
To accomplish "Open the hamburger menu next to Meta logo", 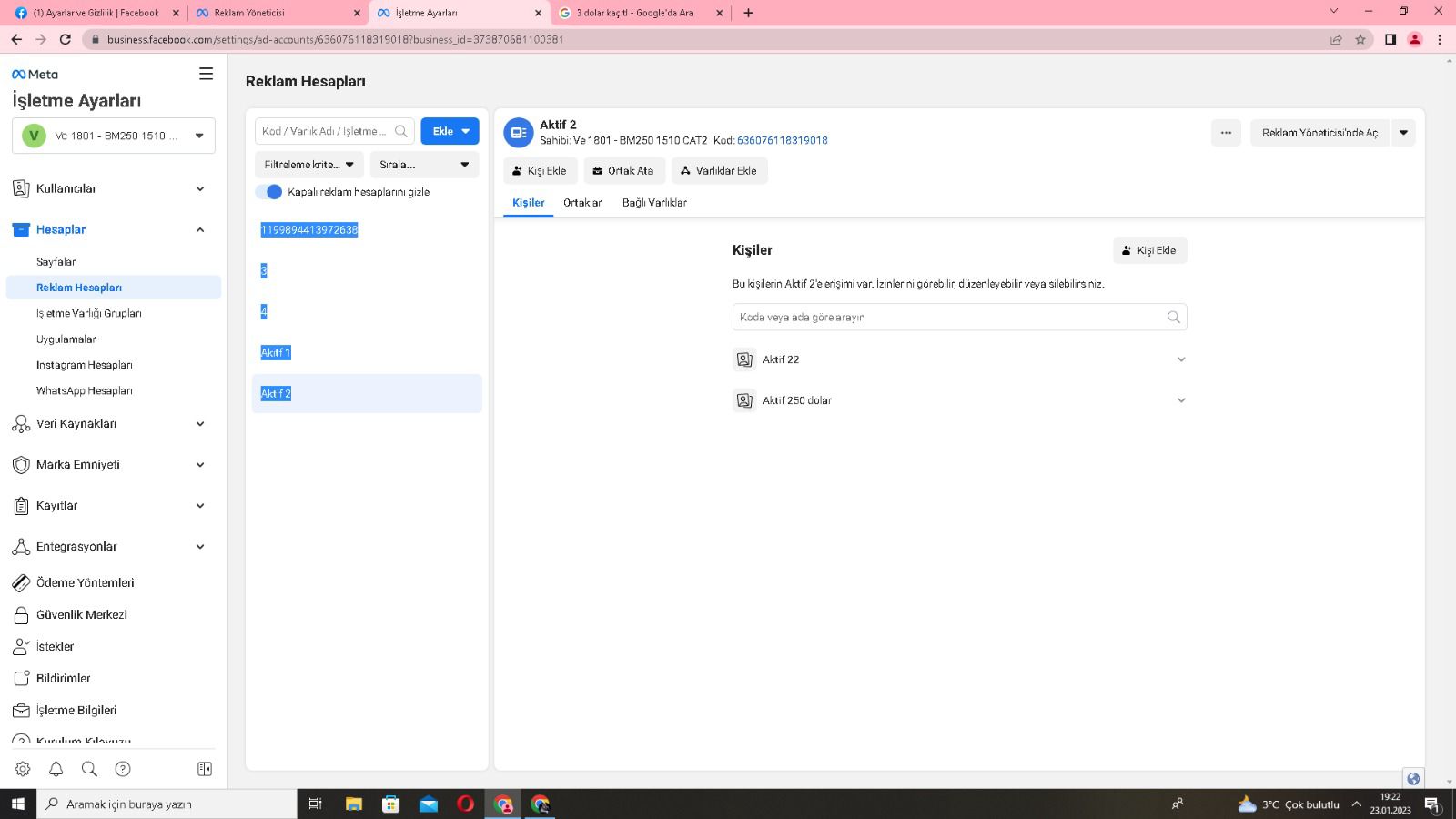I will pyautogui.click(x=207, y=74).
